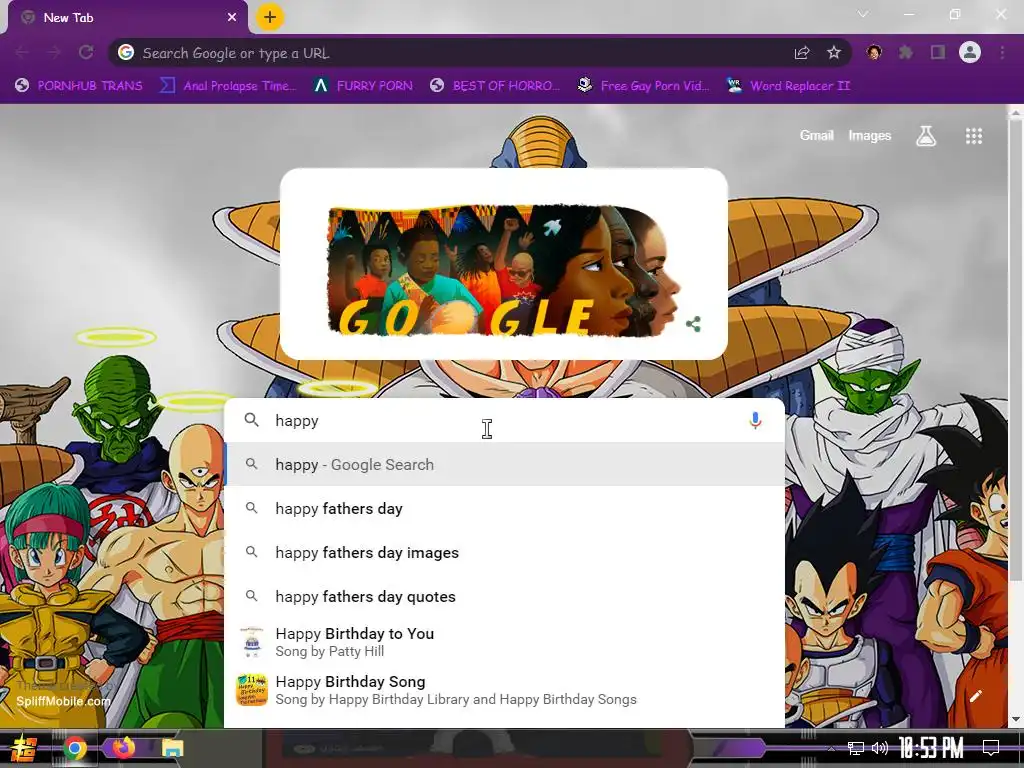Click Happy Birthday to You thumbnail
This screenshot has height=768, width=1024.
251,642
